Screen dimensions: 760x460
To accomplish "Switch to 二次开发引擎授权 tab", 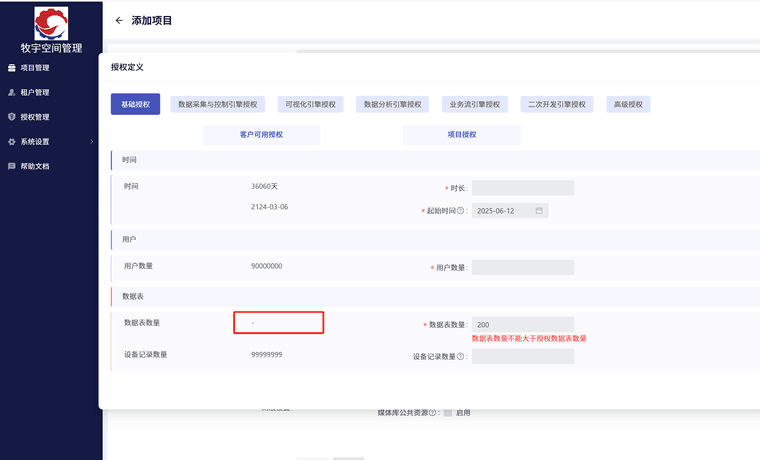I will (x=557, y=104).
